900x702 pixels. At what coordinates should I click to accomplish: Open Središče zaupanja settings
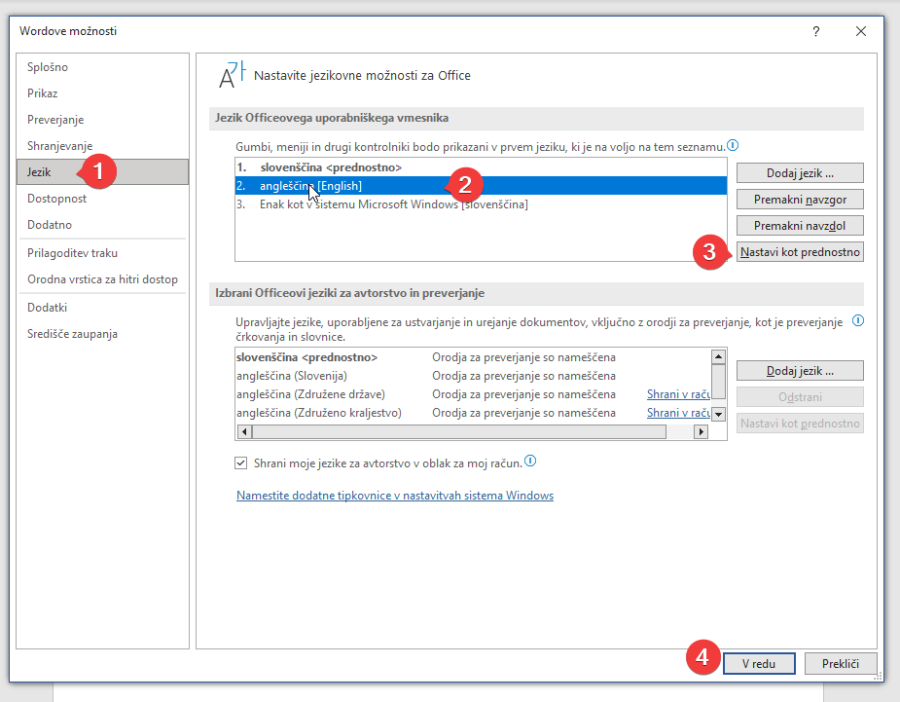coord(72,334)
